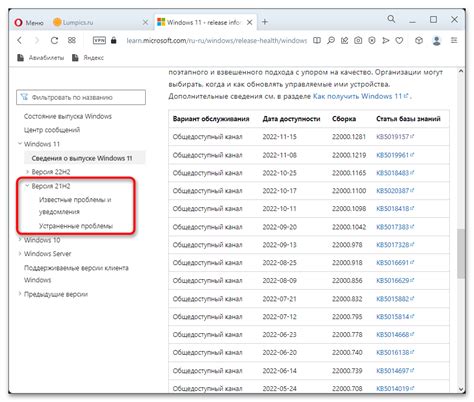The height and width of the screenshot is (402, 474).
Task: Select build number 22000.1281
Action: pos(349,137)
